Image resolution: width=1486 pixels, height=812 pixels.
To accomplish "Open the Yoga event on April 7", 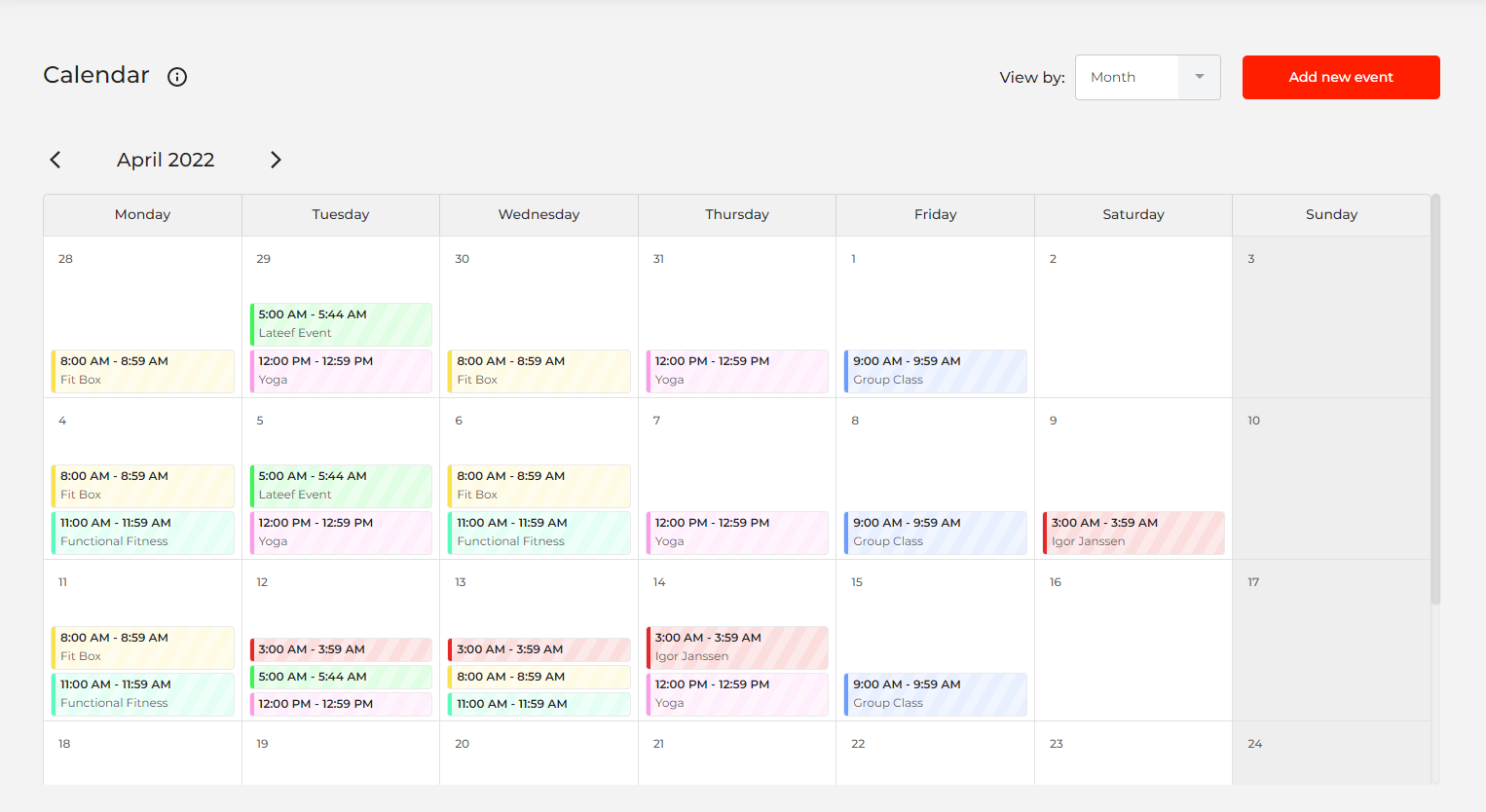I will coord(737,533).
